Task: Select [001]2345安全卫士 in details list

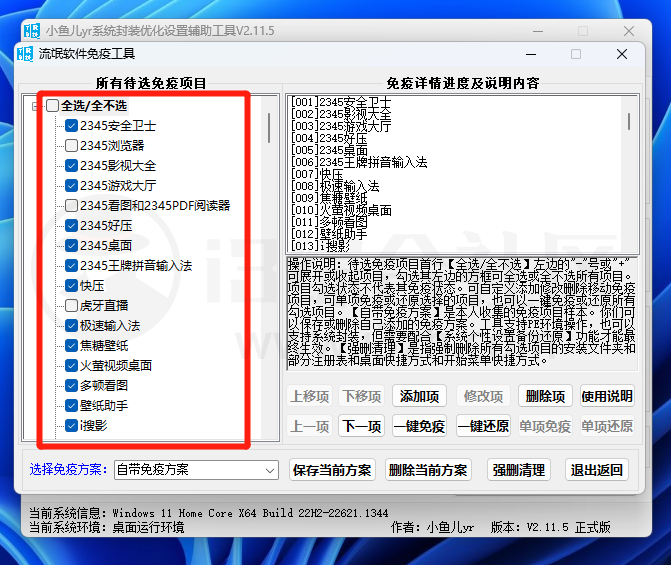Action: 341,102
